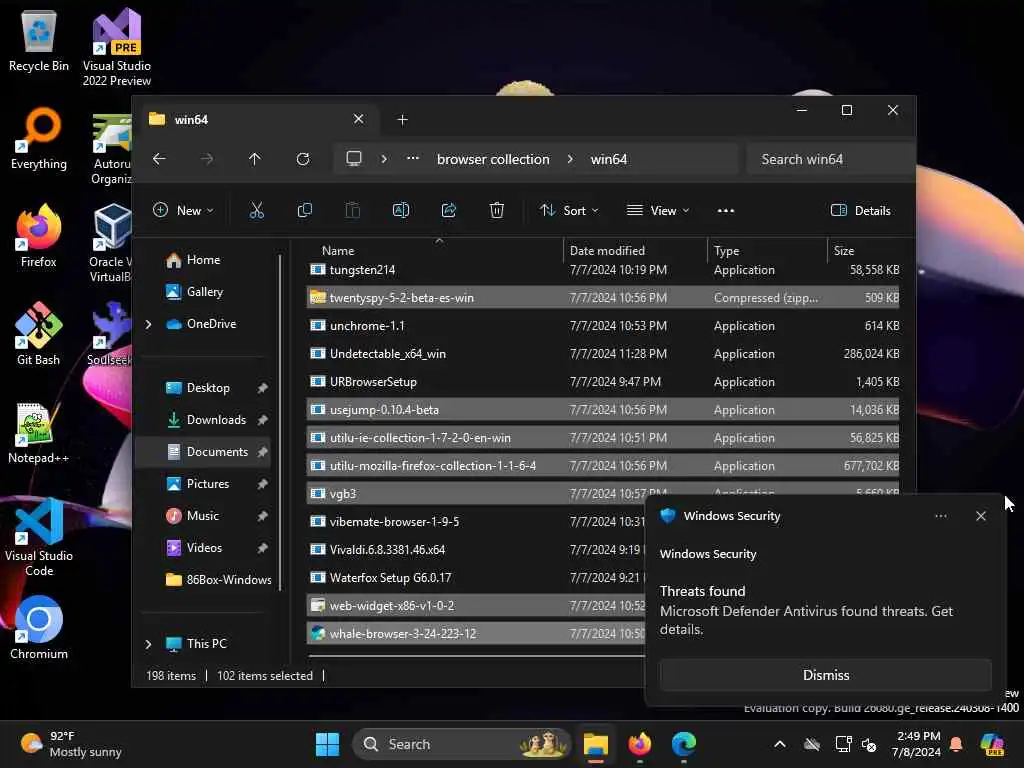Go up one folder level
The image size is (1024, 768).
255,159
